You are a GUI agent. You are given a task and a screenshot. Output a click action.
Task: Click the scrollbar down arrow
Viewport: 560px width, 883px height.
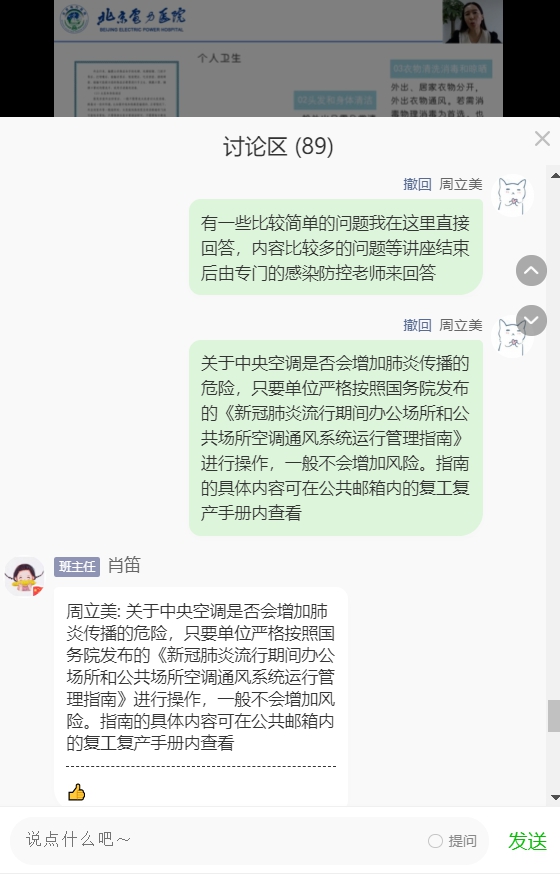point(555,797)
